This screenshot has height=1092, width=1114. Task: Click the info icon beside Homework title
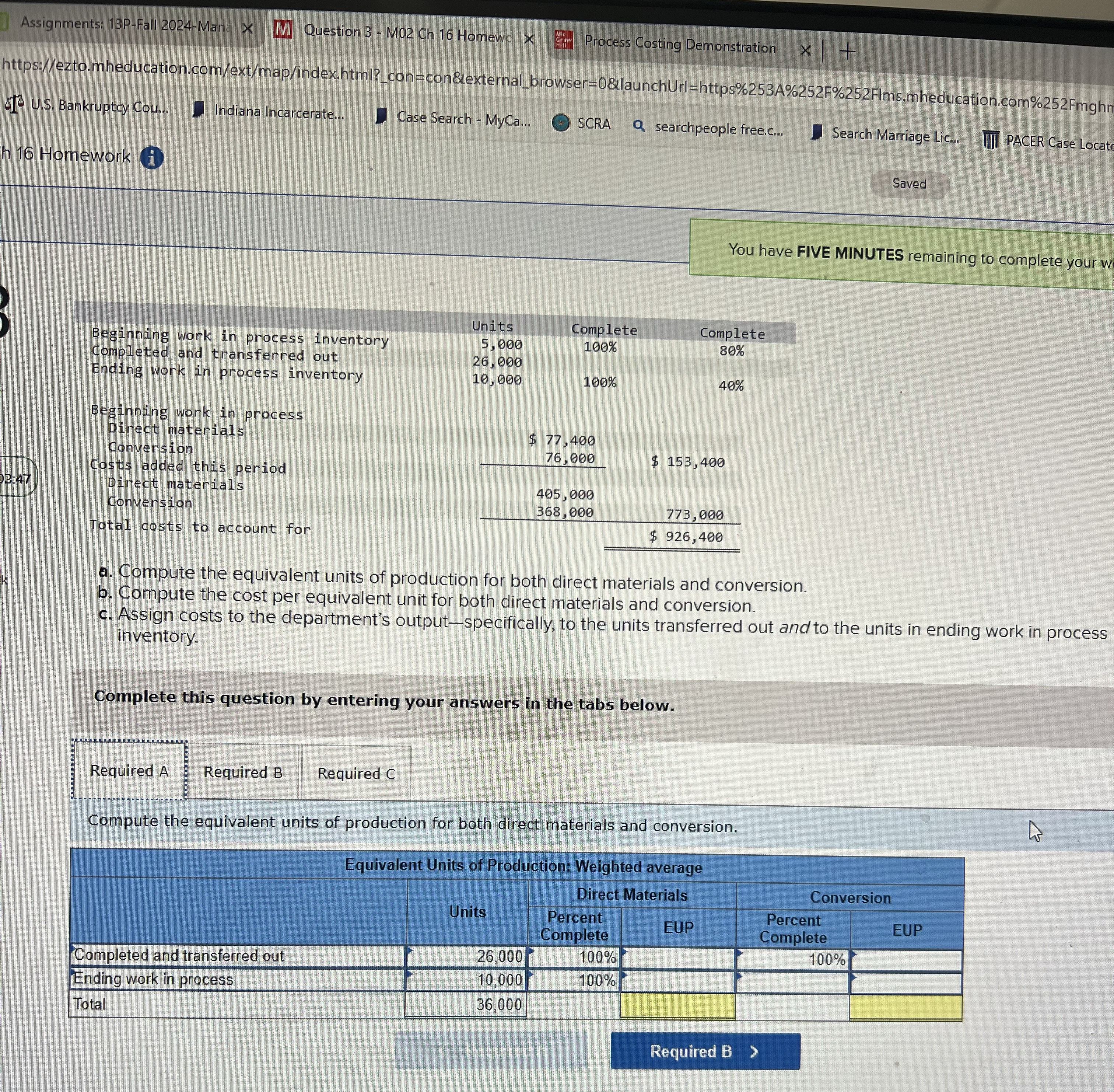151,158
